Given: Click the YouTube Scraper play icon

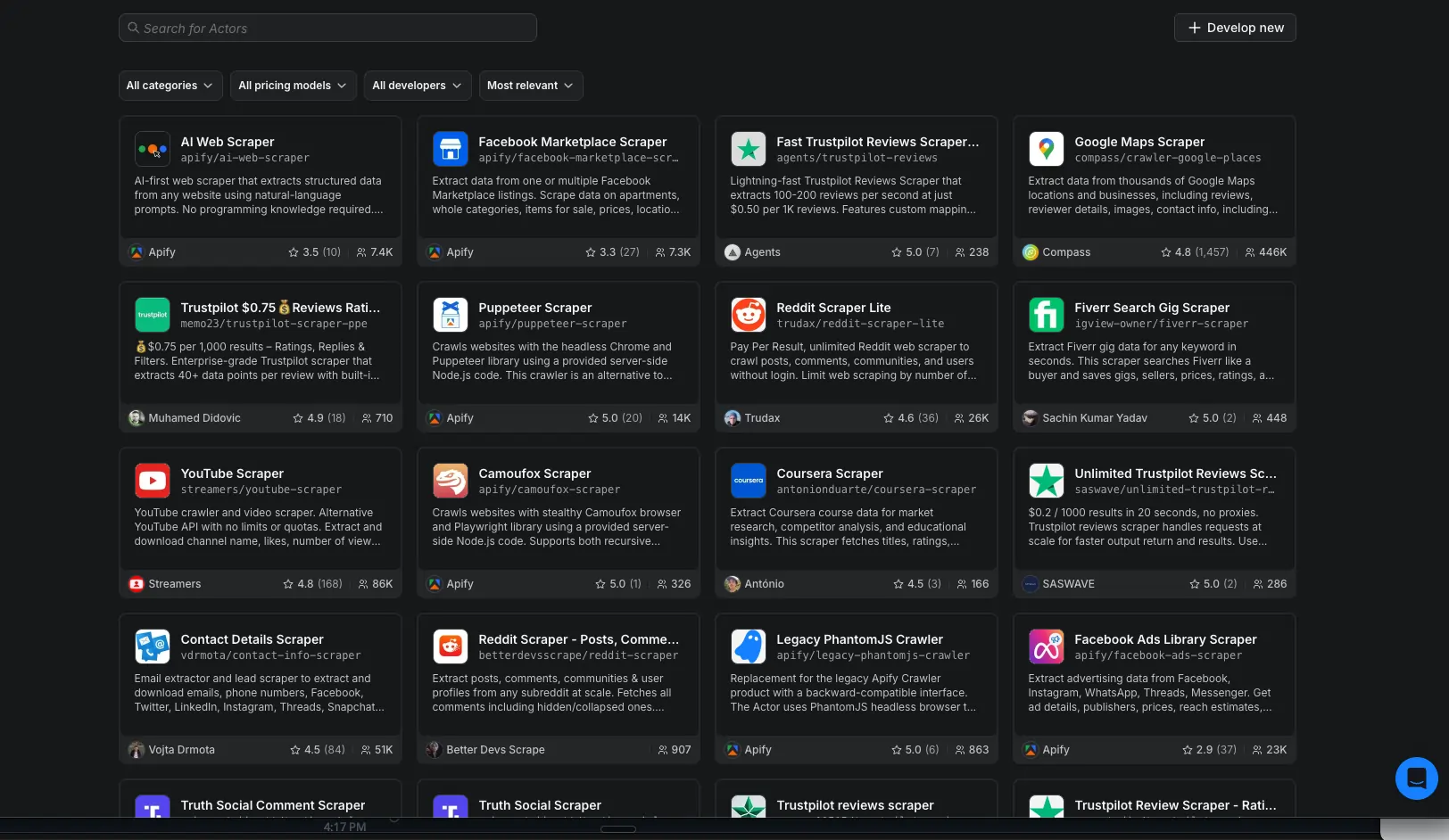Looking at the screenshot, I should pos(153,481).
